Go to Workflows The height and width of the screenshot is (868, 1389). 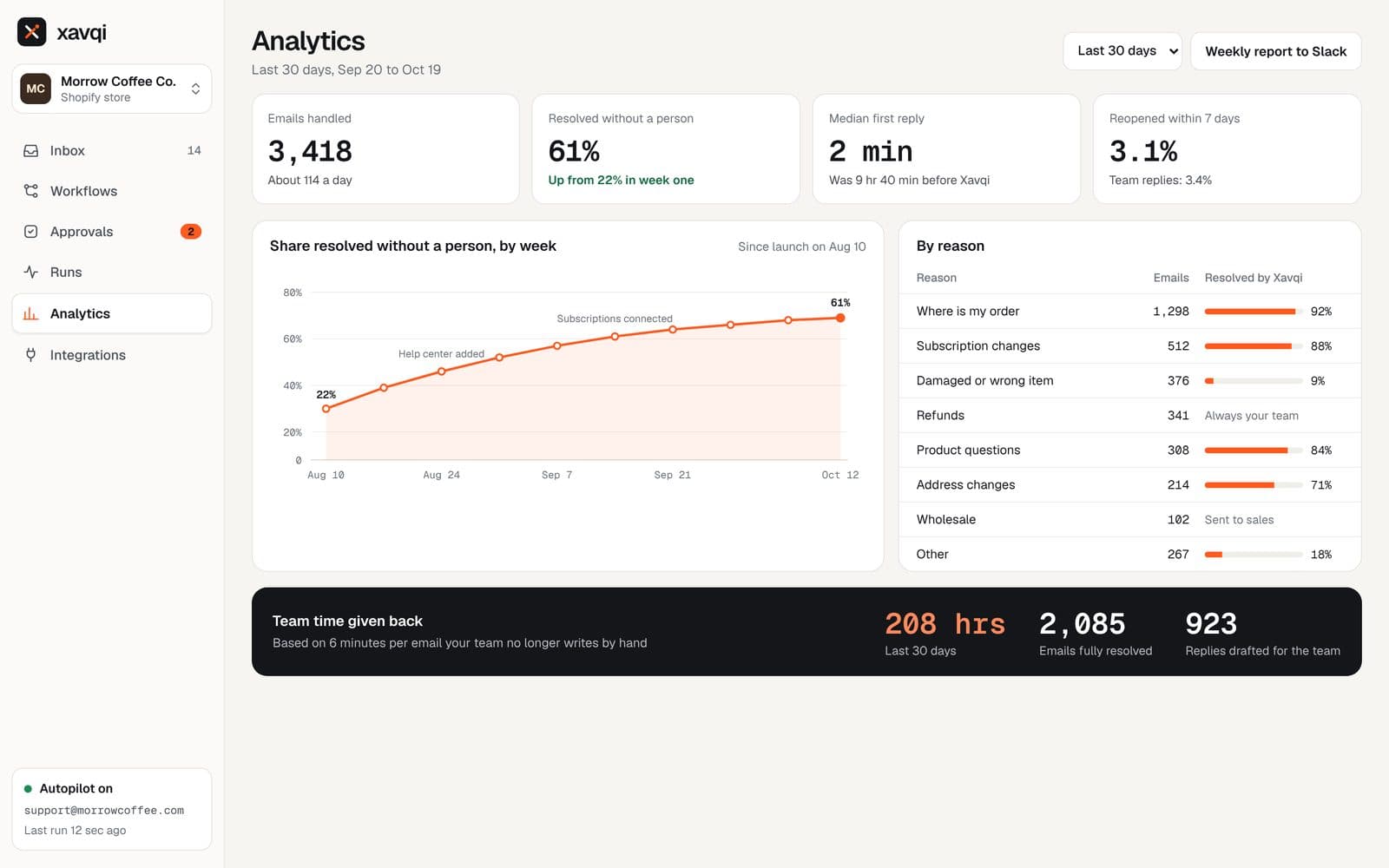(112, 191)
